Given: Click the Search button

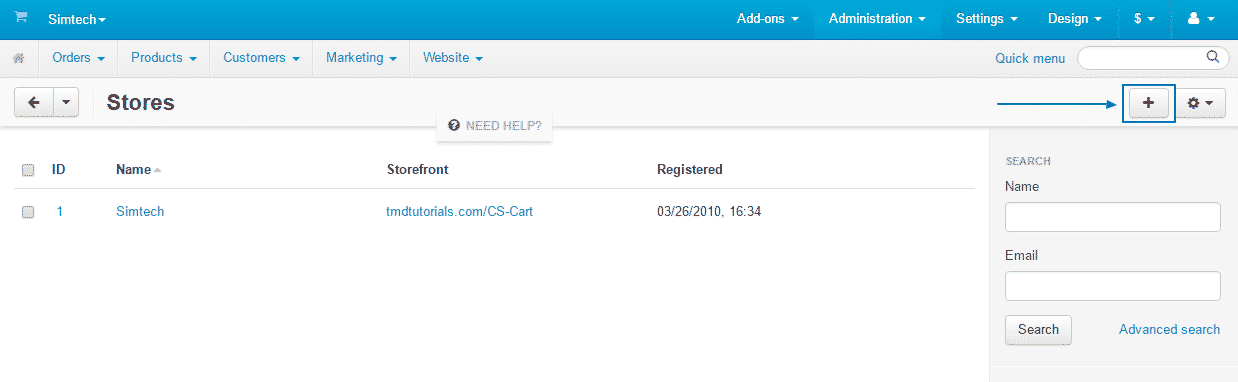Looking at the screenshot, I should [1038, 330].
